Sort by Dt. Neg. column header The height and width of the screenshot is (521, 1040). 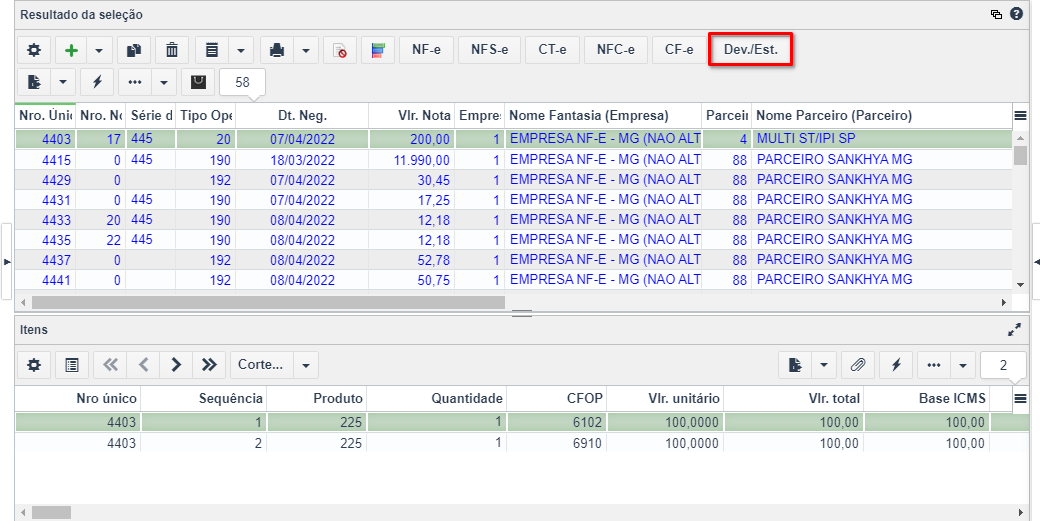tap(302, 115)
